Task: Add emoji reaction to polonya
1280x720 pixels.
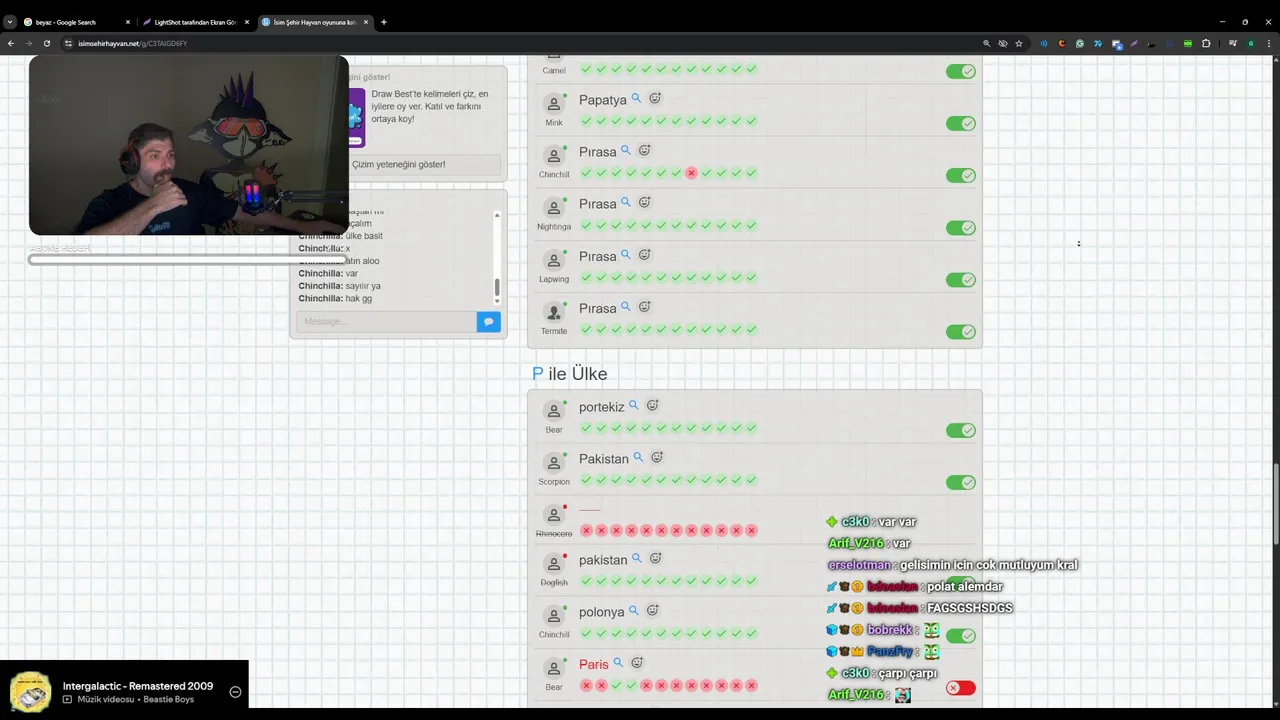Action: [652, 610]
